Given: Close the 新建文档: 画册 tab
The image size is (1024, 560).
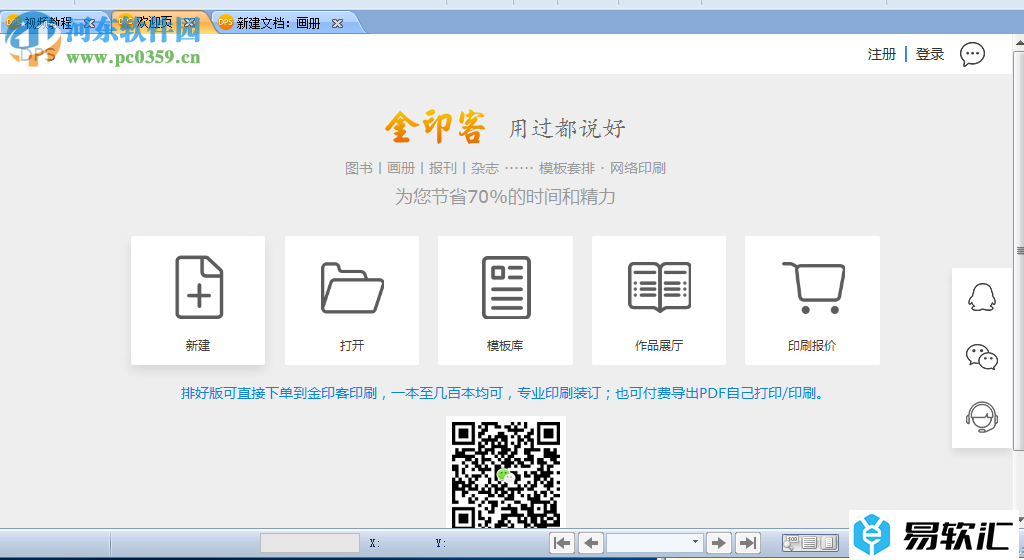Looking at the screenshot, I should 337,23.
